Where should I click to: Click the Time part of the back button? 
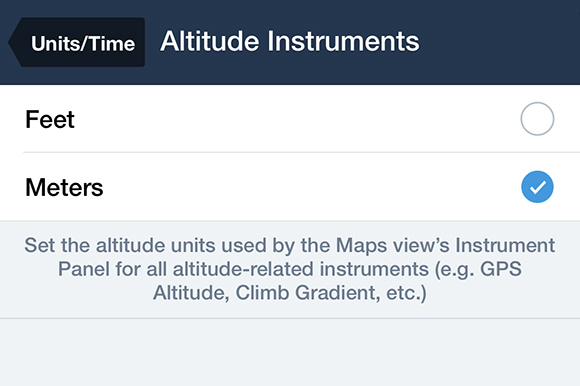pos(112,44)
